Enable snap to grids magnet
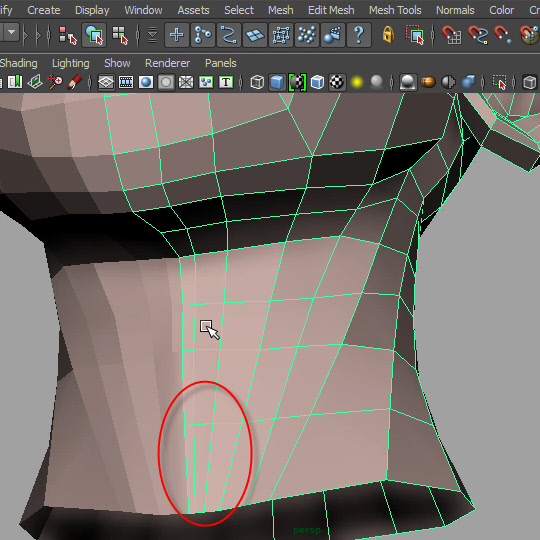The image size is (540, 540). click(x=451, y=35)
